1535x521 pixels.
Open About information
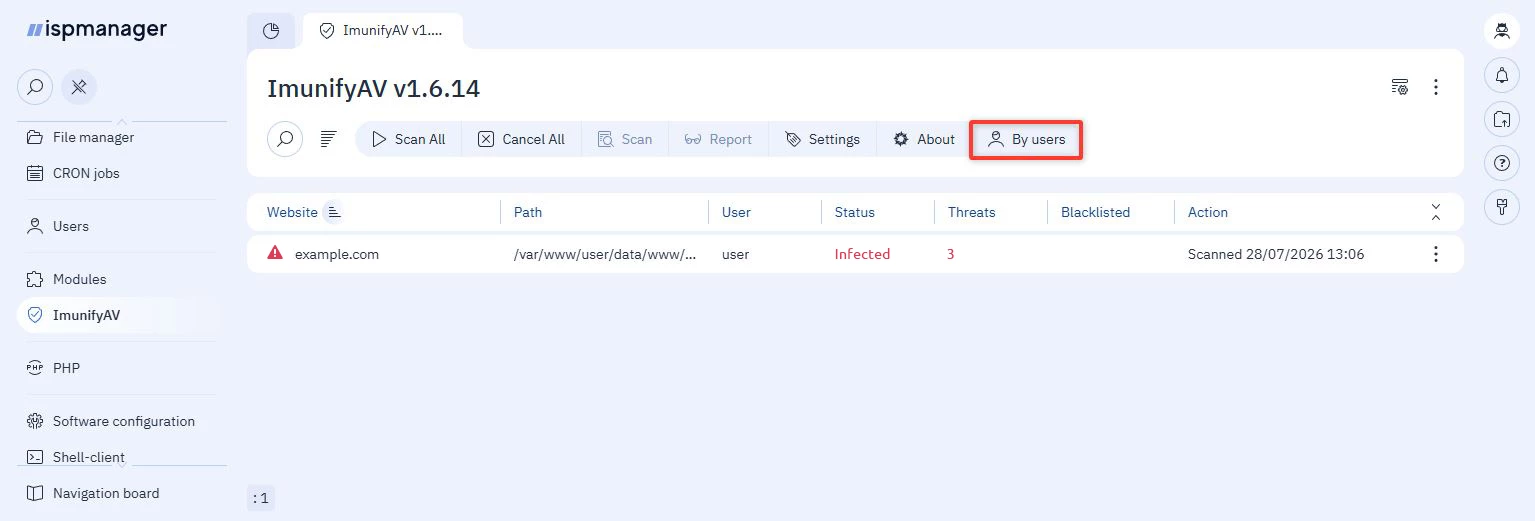924,139
